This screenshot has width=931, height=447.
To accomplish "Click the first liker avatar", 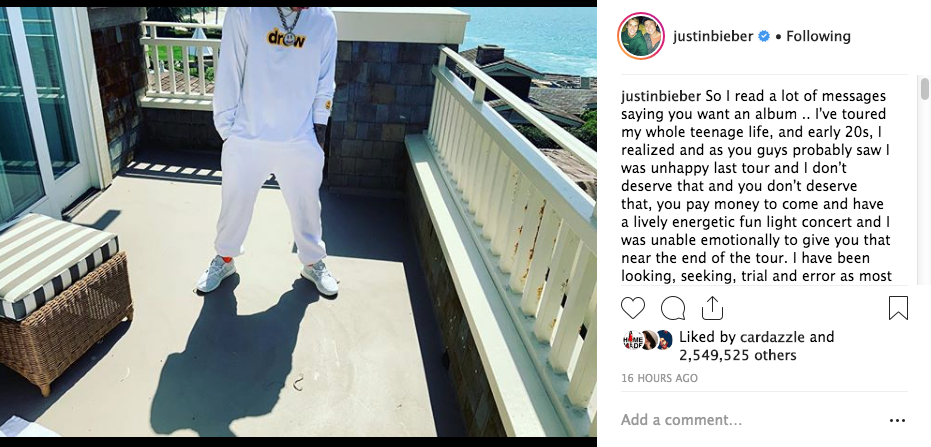I will pyautogui.click(x=632, y=340).
